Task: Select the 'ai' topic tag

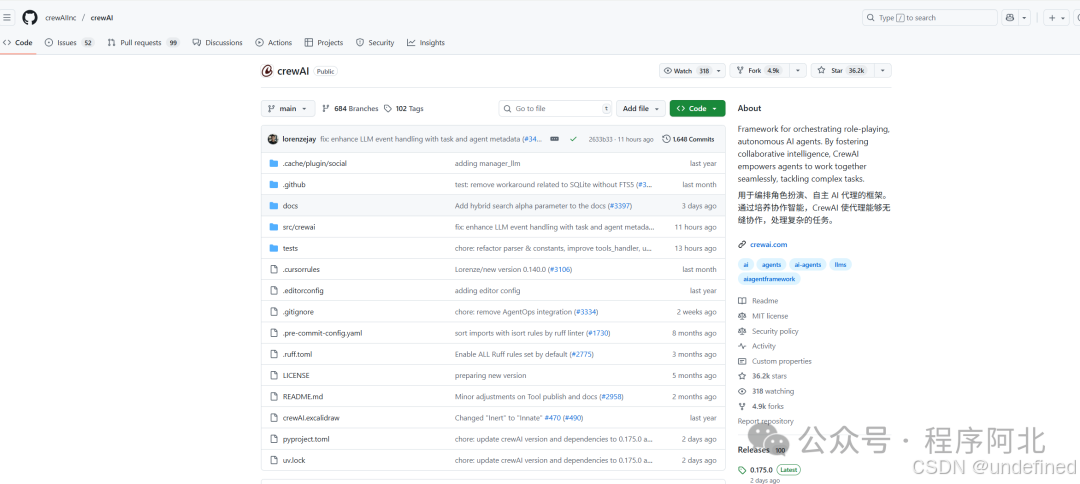Action: click(x=745, y=264)
